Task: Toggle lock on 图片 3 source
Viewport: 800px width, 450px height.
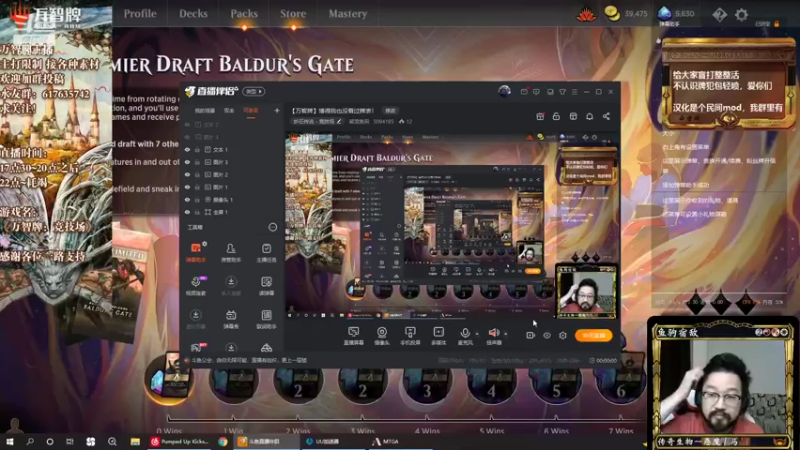Action: pyautogui.click(x=197, y=162)
